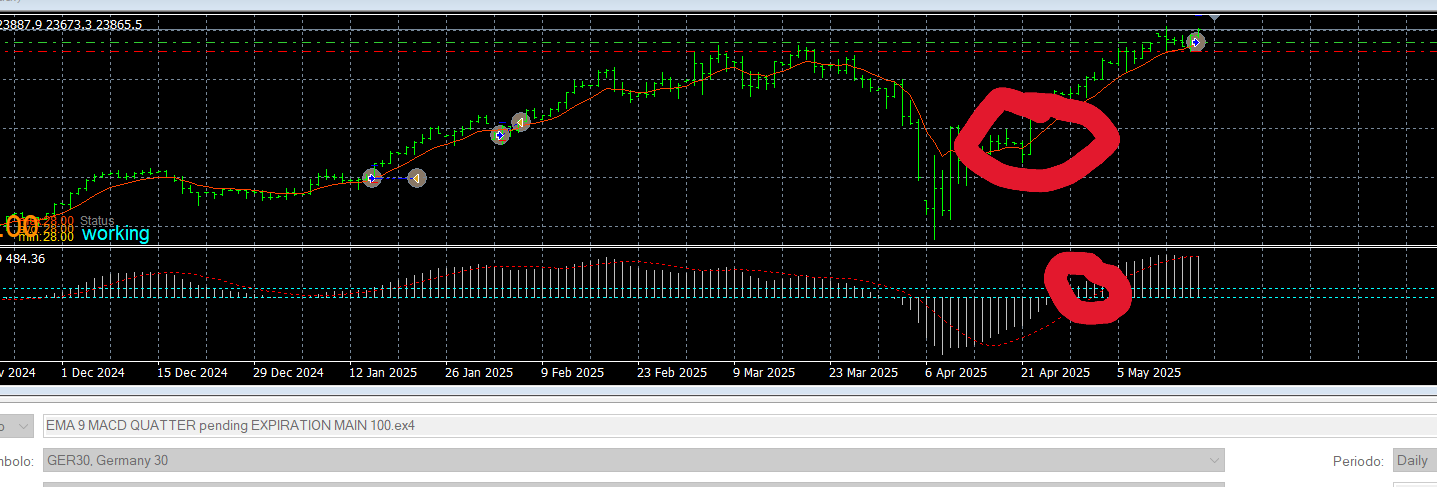
Task: Open the Daily period dropdown
Action: pyautogui.click(x=1414, y=461)
